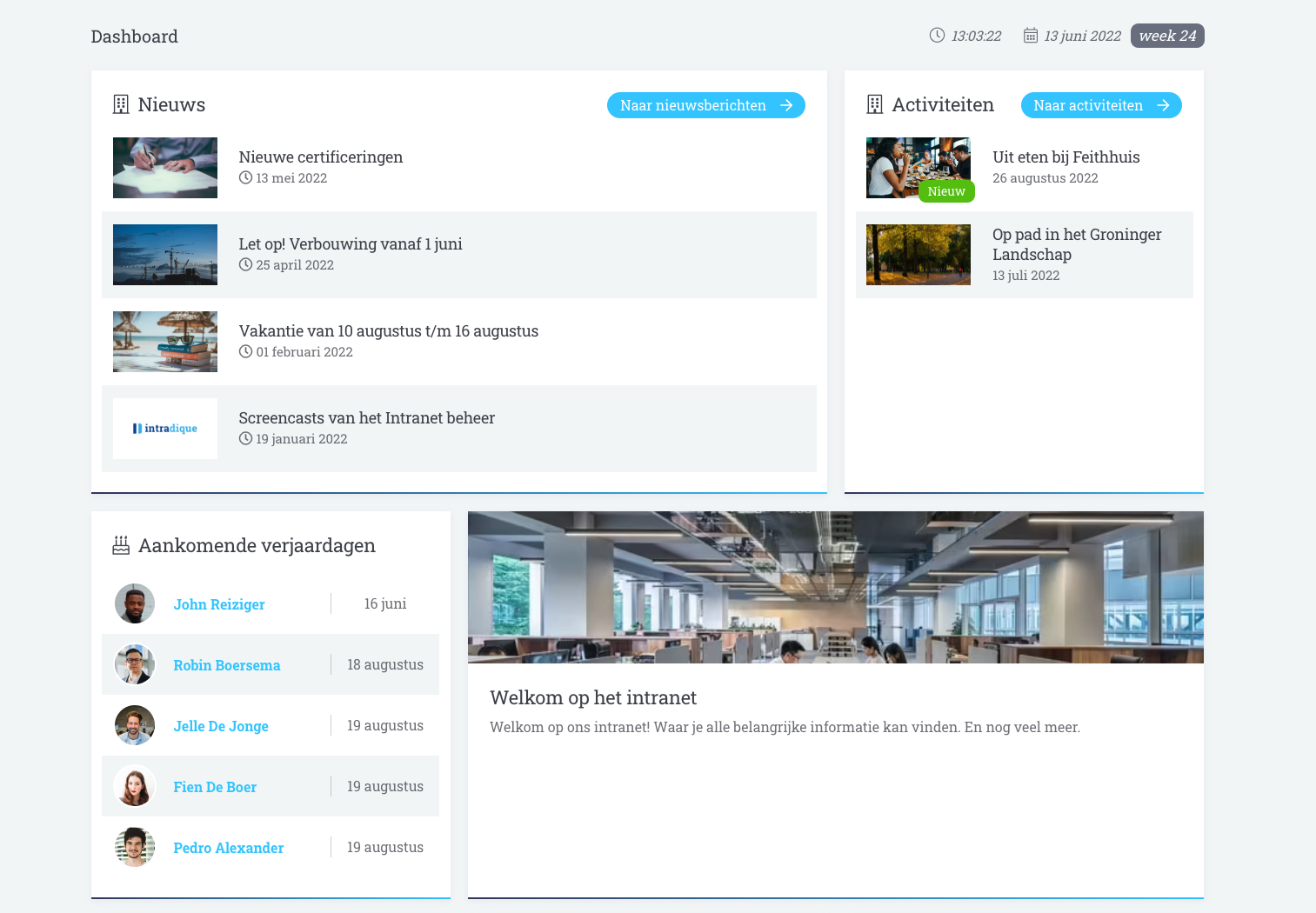Screen dimensions: 1316x913
Task: Click Pedro Alexander's avatar
Action: coord(135,847)
